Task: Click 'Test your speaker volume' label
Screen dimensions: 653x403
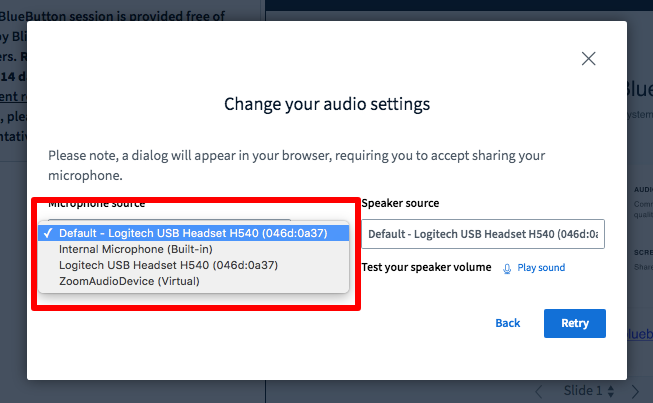Action: (426, 267)
